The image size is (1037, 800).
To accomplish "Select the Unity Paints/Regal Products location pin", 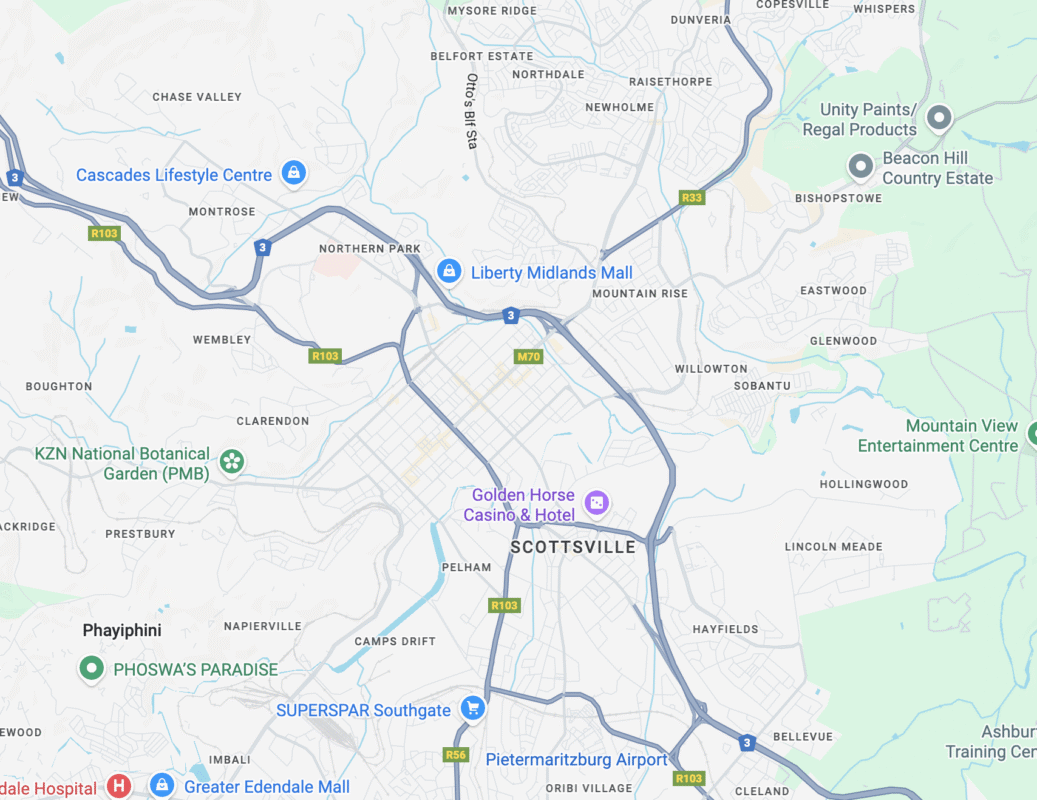I will (939, 118).
